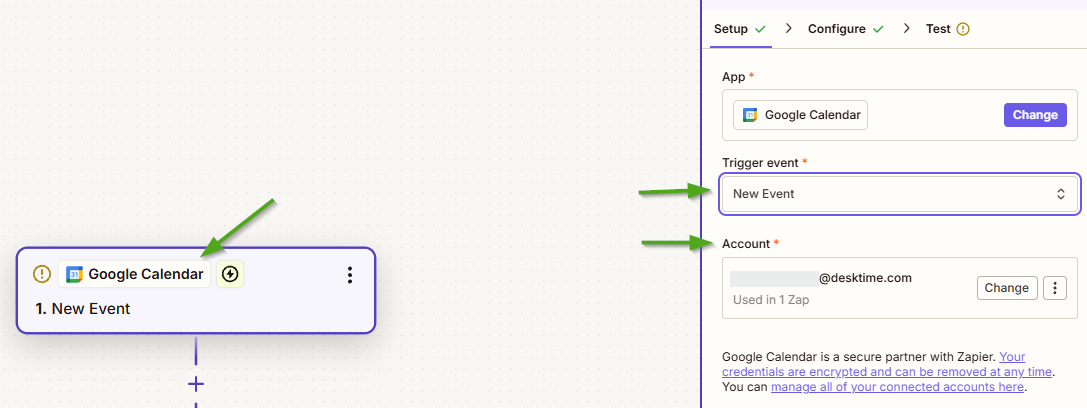This screenshot has height=408, width=1087.
Task: Click the chevron between Setup and Configure
Action: [788, 29]
